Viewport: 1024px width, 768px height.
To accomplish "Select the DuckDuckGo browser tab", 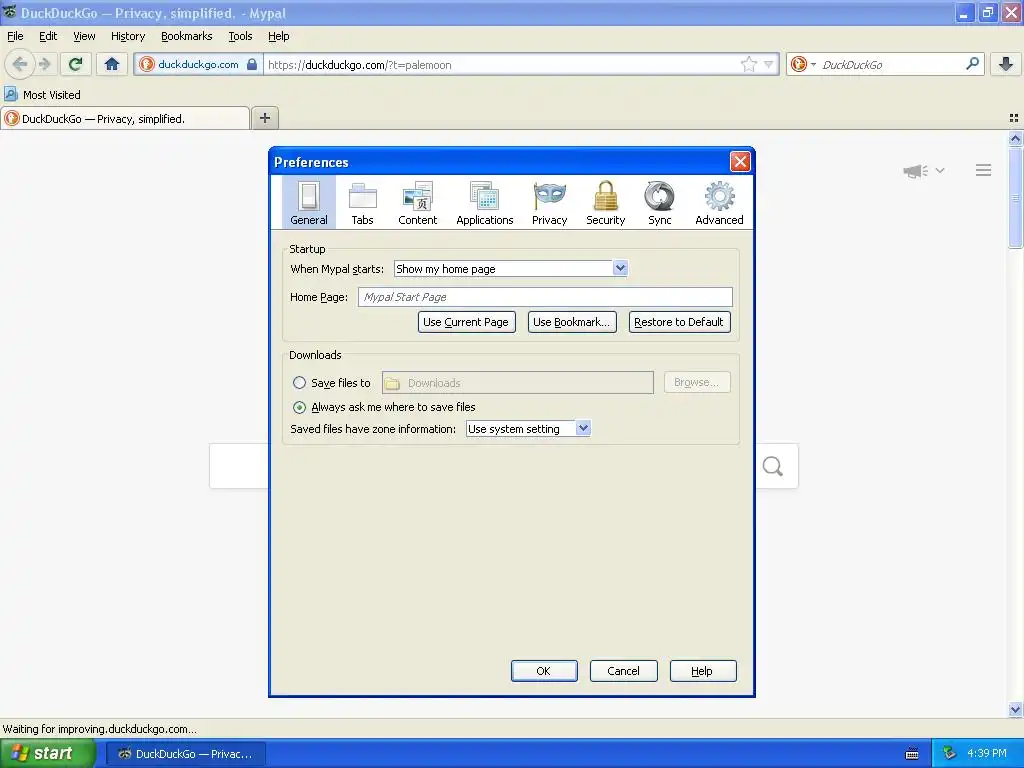I will [125, 118].
